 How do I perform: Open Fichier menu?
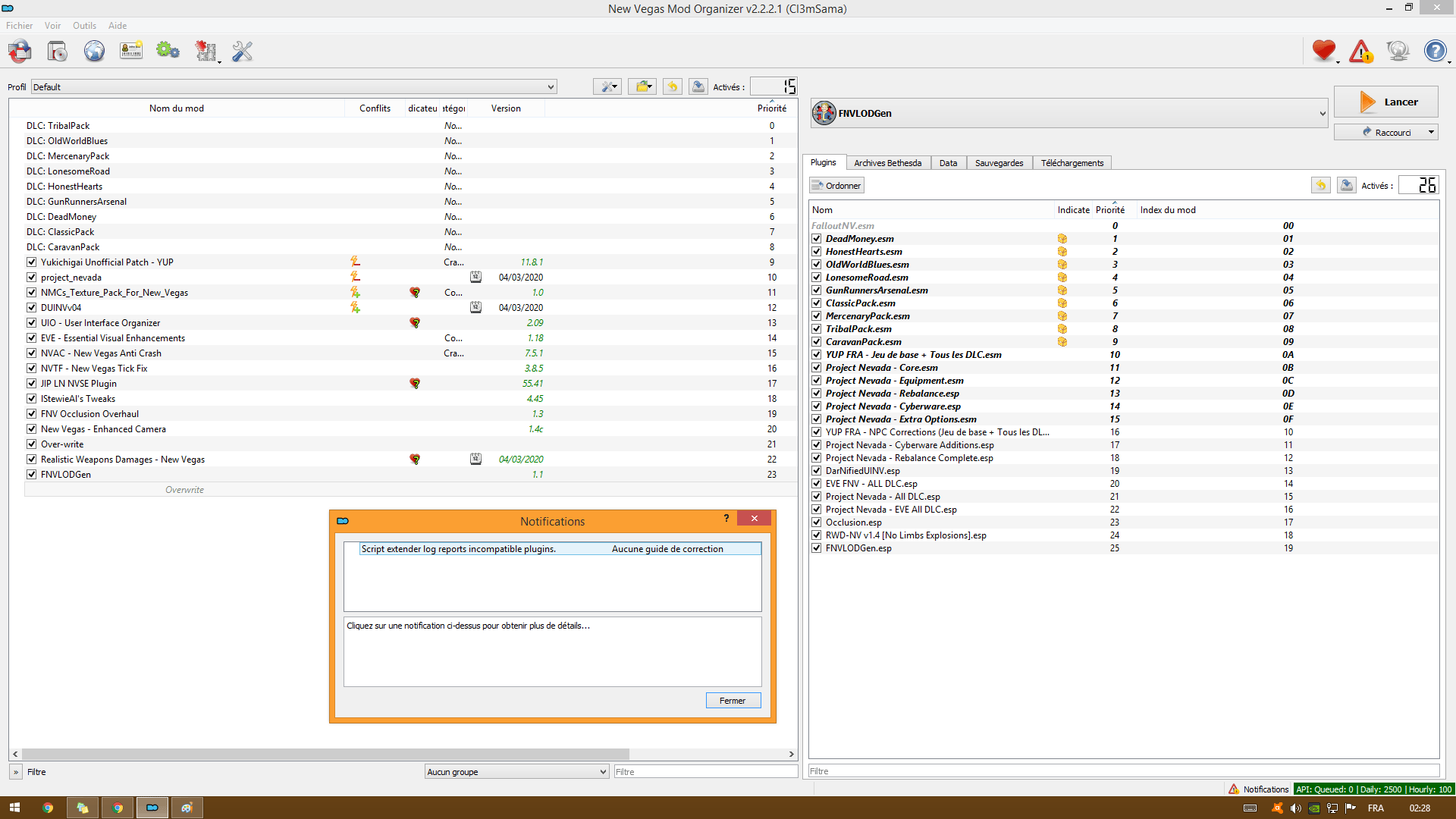coord(20,25)
